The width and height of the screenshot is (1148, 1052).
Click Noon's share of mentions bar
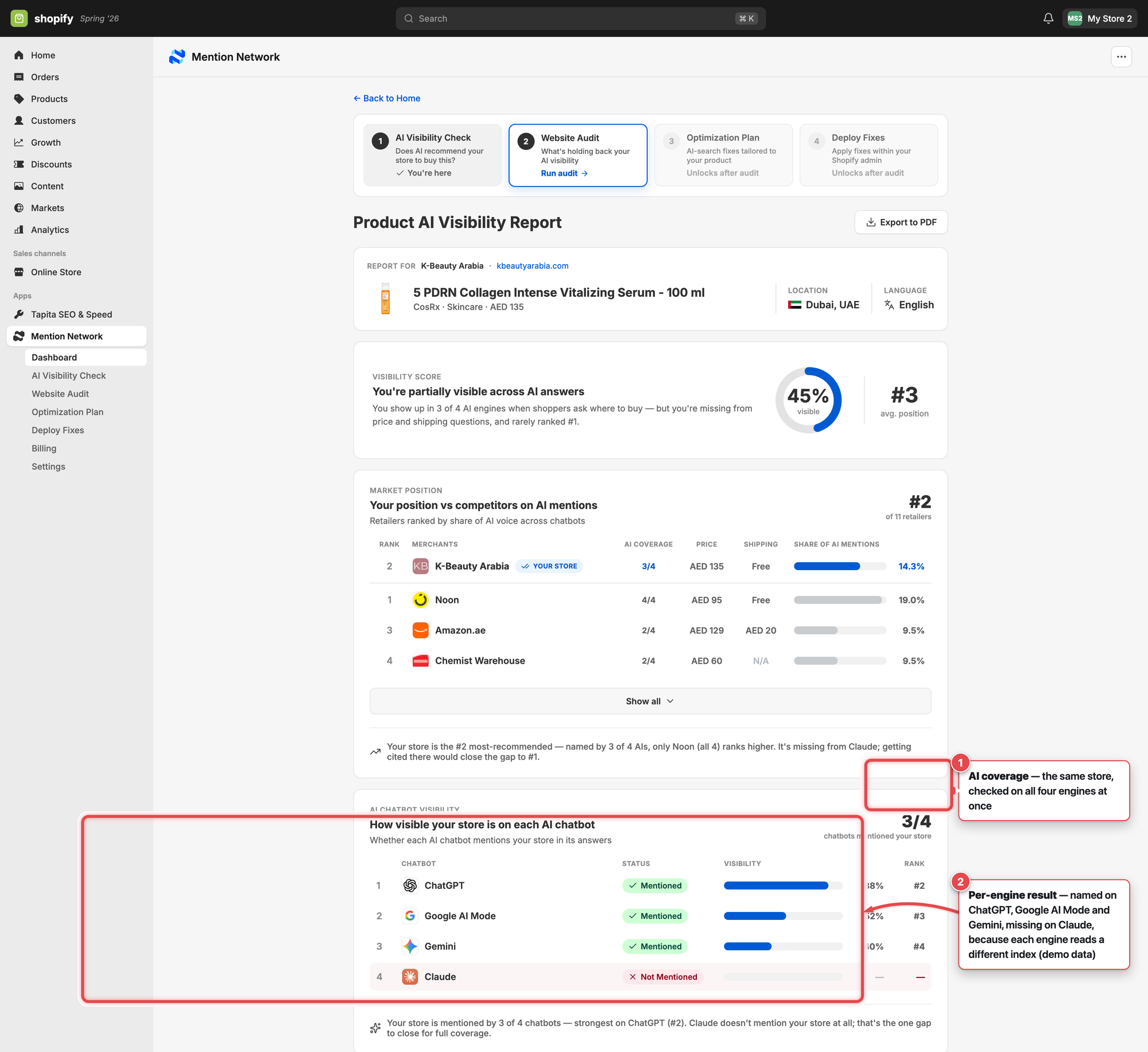(840, 600)
